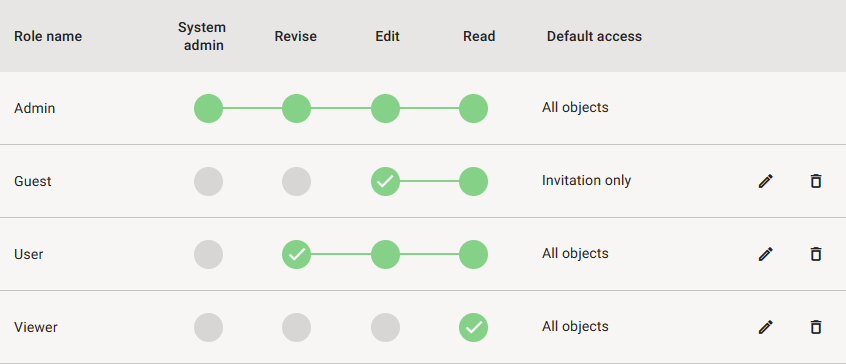Edit the Viewer role with pencil icon
The image size is (846, 364).
click(x=766, y=327)
